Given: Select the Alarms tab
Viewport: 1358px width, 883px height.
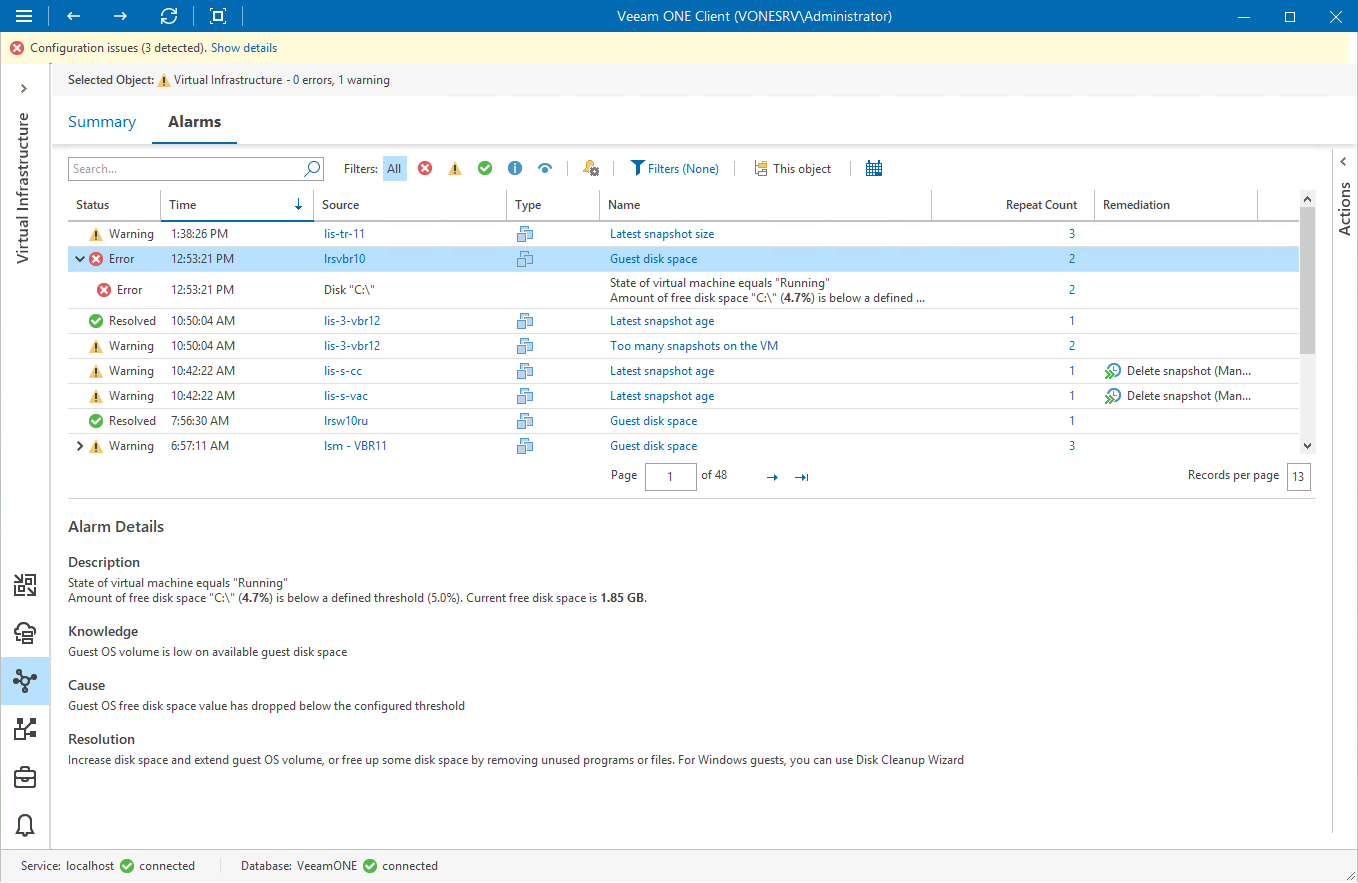Looking at the screenshot, I should (x=194, y=121).
